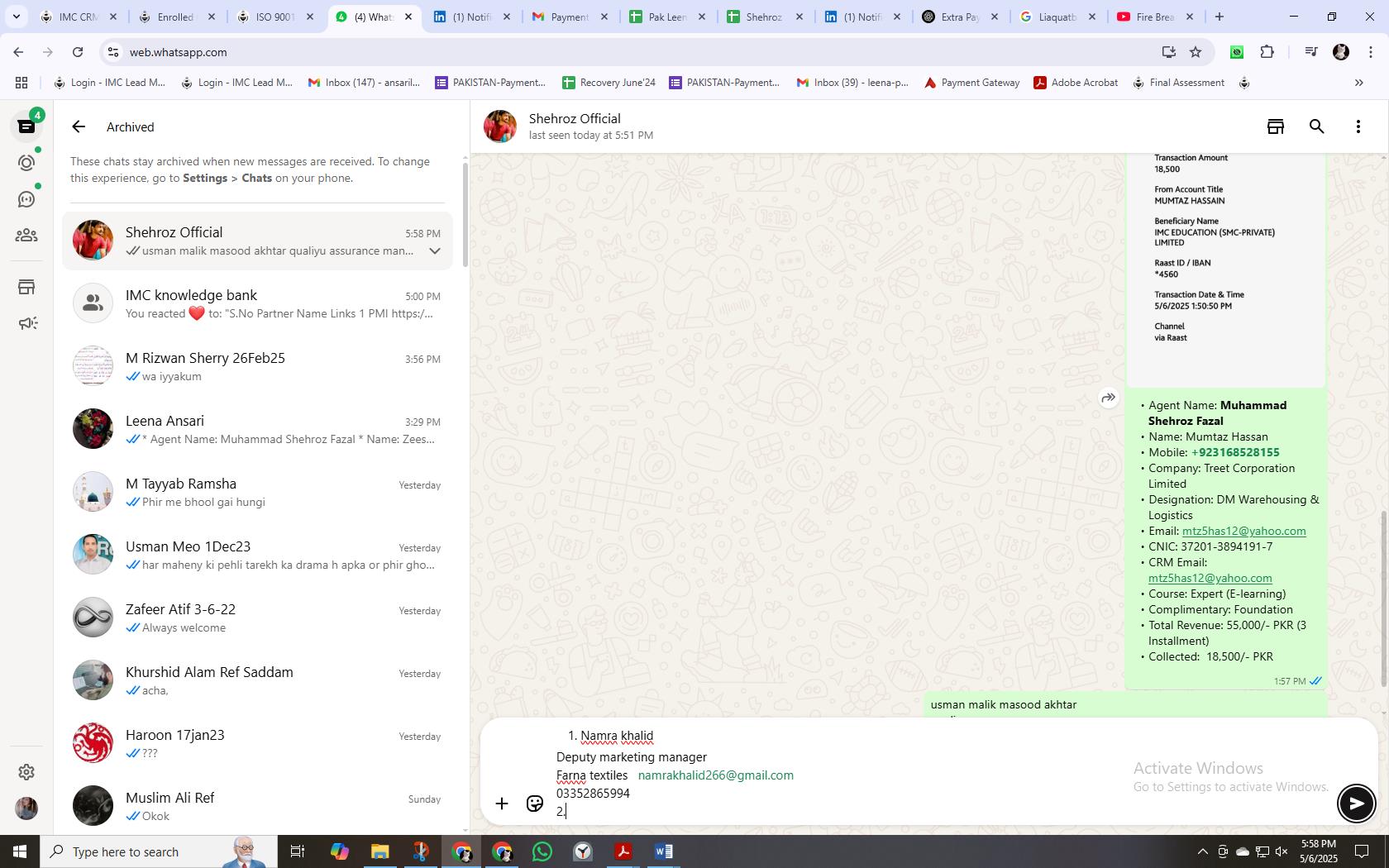
Task: Open Recovery June'24 bookmark
Action: tap(609, 83)
